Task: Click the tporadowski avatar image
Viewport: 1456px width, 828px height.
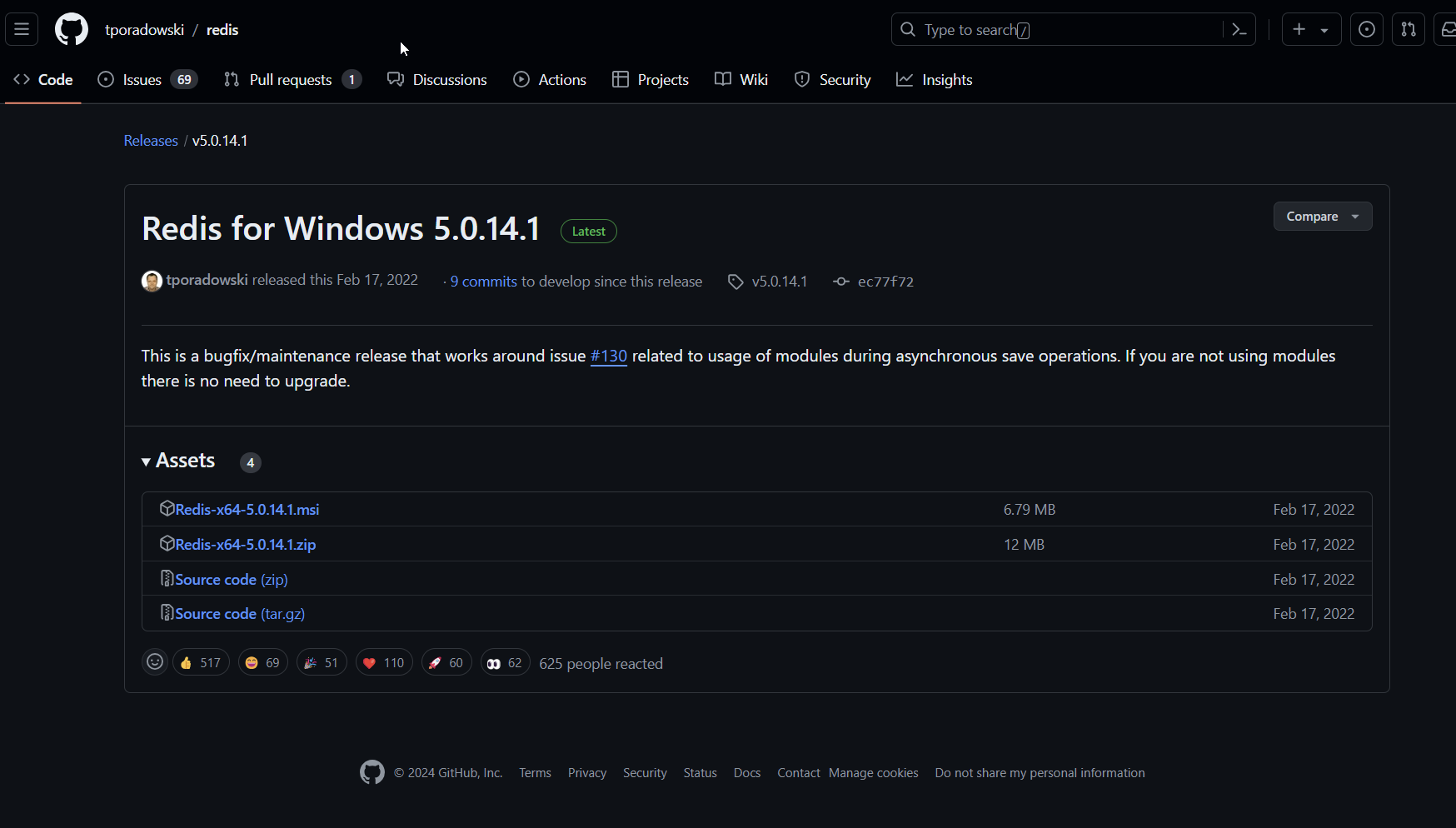Action: click(152, 282)
